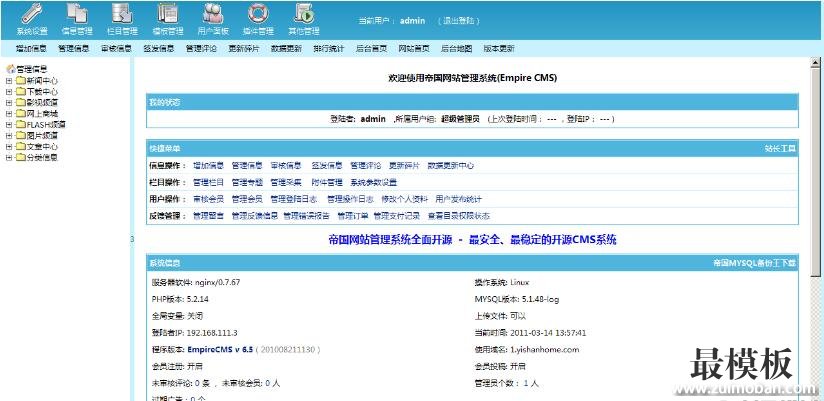Open 管理反馈信息 link

pyautogui.click(x=255, y=216)
